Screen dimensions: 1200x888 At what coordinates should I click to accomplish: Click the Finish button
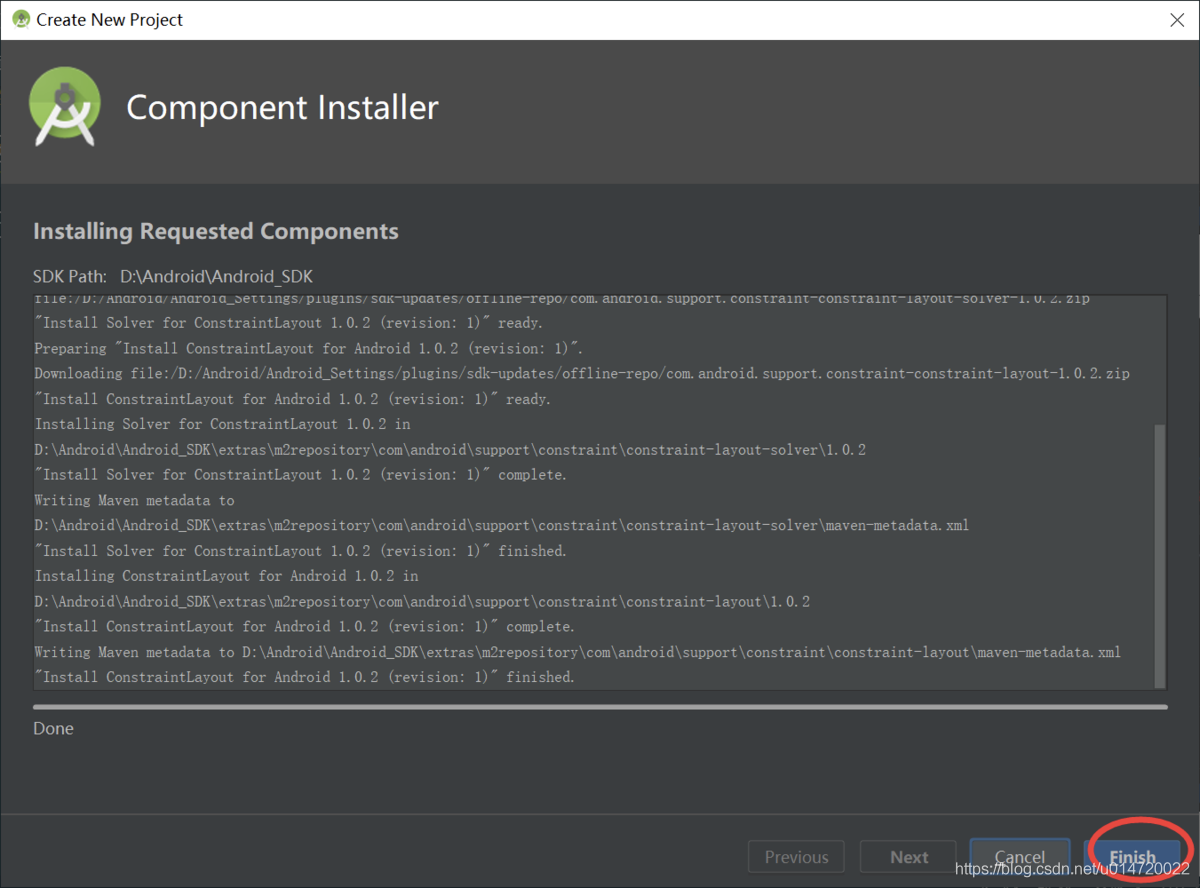(x=1132, y=857)
